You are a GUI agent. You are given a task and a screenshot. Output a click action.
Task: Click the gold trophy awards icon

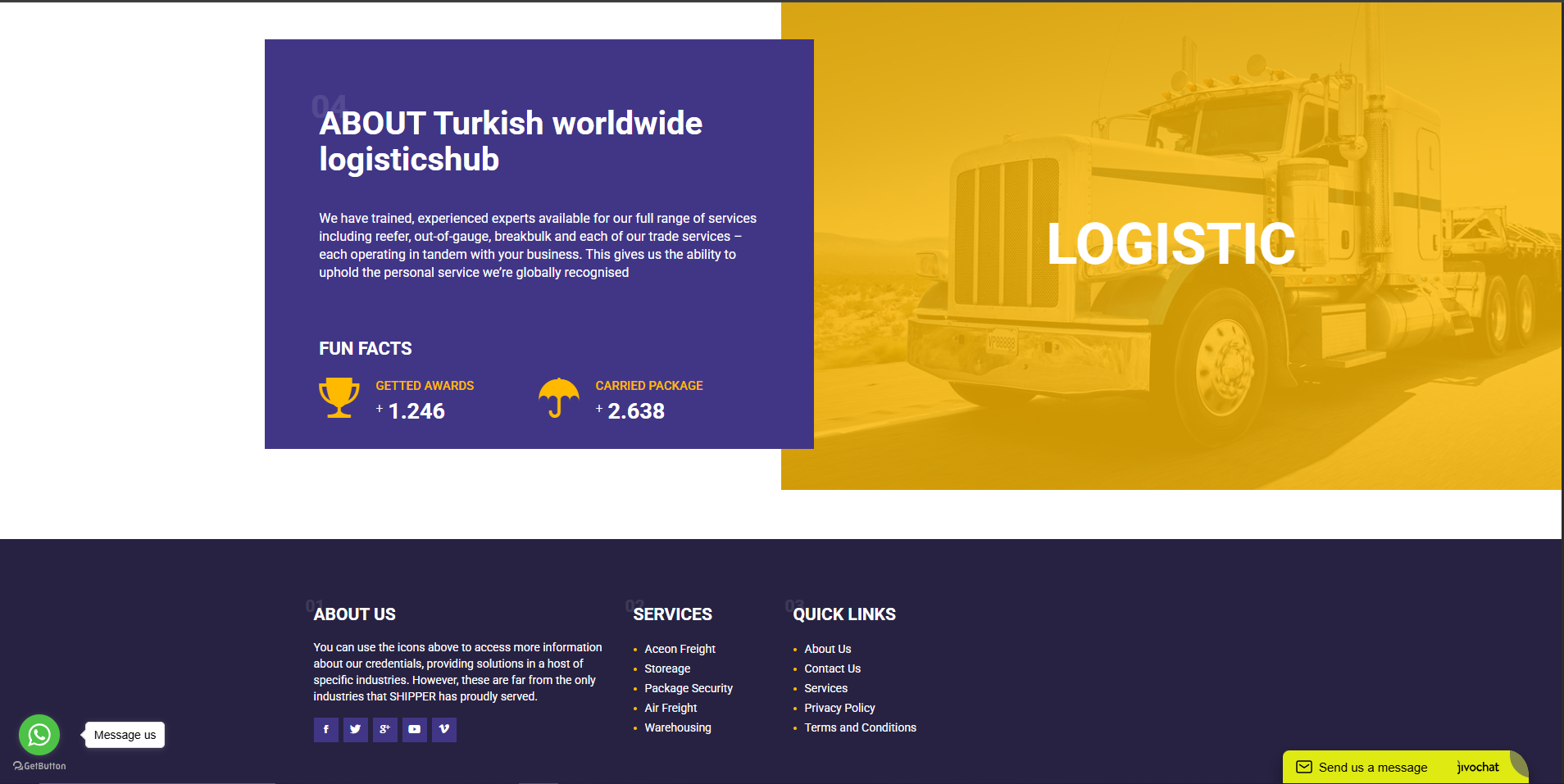point(339,398)
